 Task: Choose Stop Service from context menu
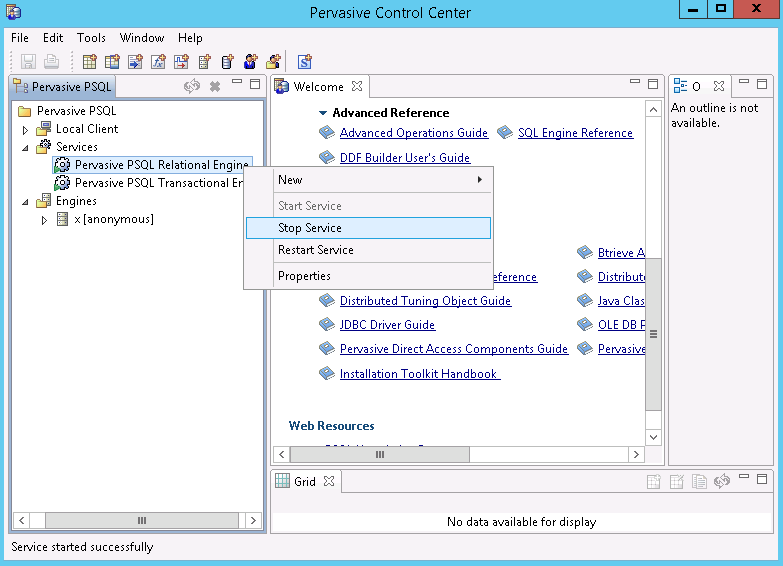[x=310, y=228]
